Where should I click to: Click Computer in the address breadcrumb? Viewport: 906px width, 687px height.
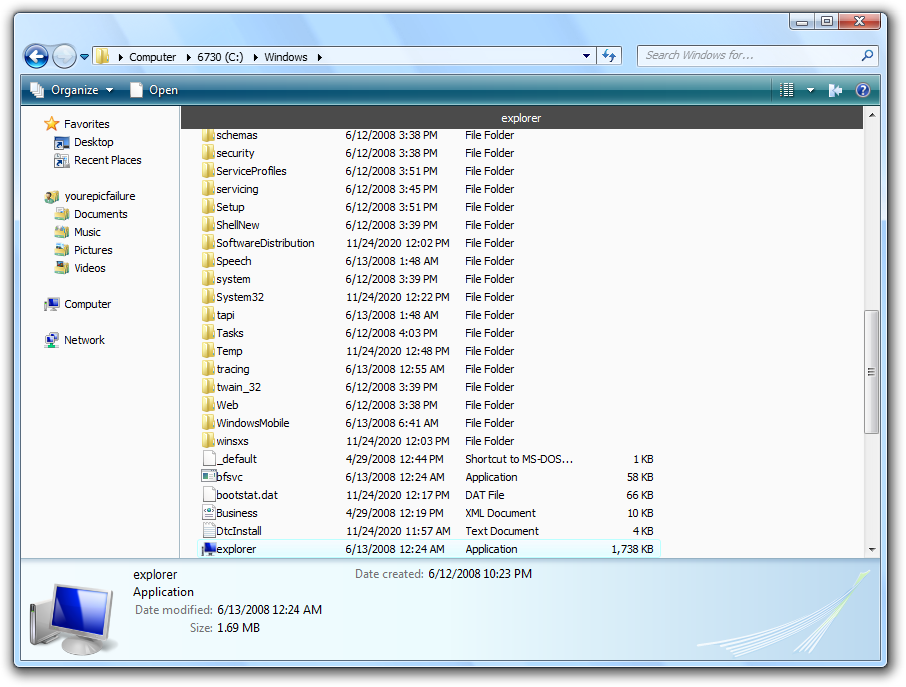pos(152,57)
